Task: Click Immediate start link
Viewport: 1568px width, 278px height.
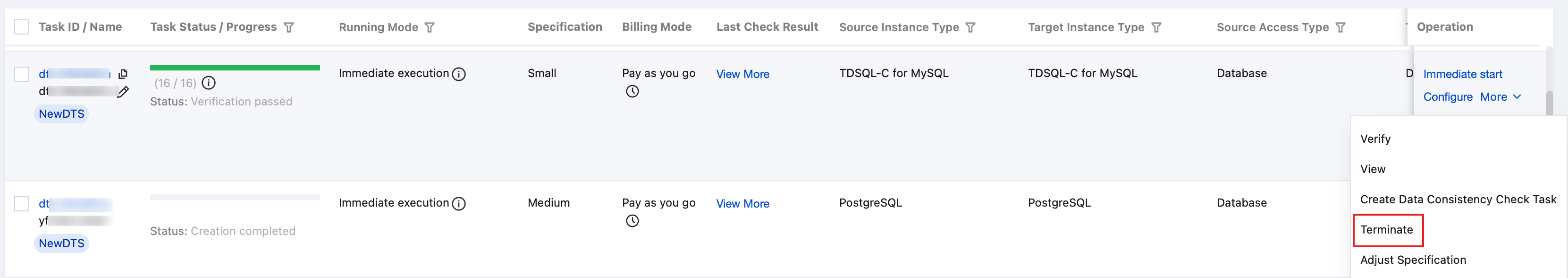Action: (1463, 74)
